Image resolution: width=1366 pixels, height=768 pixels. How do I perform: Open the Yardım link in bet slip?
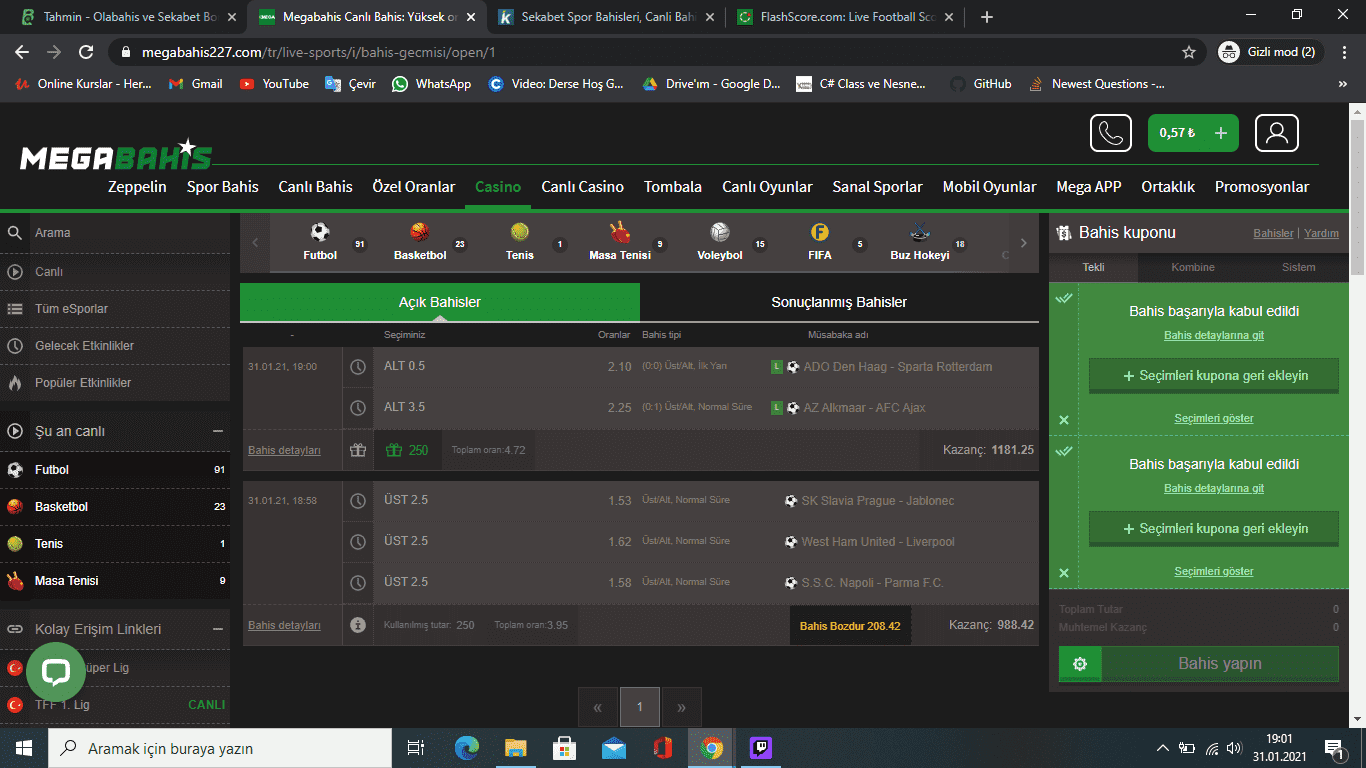tap(1321, 233)
